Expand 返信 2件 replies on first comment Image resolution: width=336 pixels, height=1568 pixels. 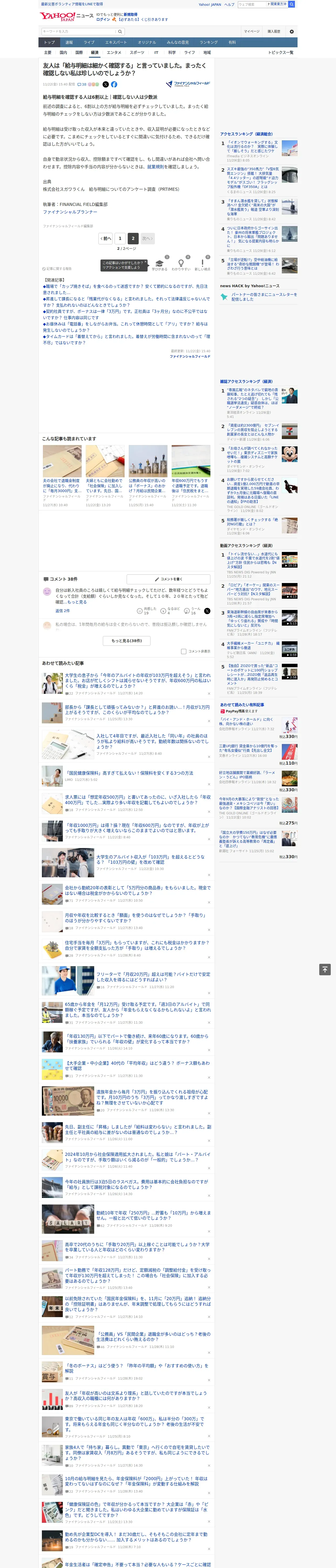pos(62,610)
